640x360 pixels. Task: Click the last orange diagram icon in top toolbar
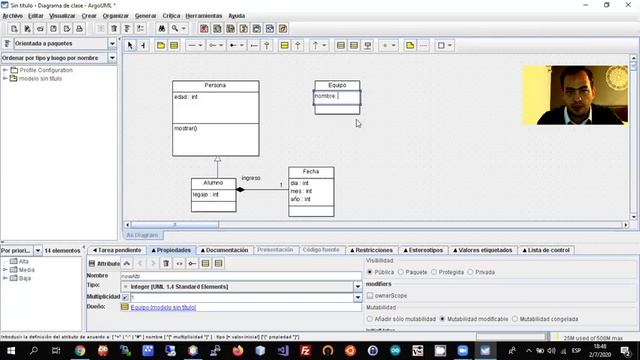tap(283, 29)
